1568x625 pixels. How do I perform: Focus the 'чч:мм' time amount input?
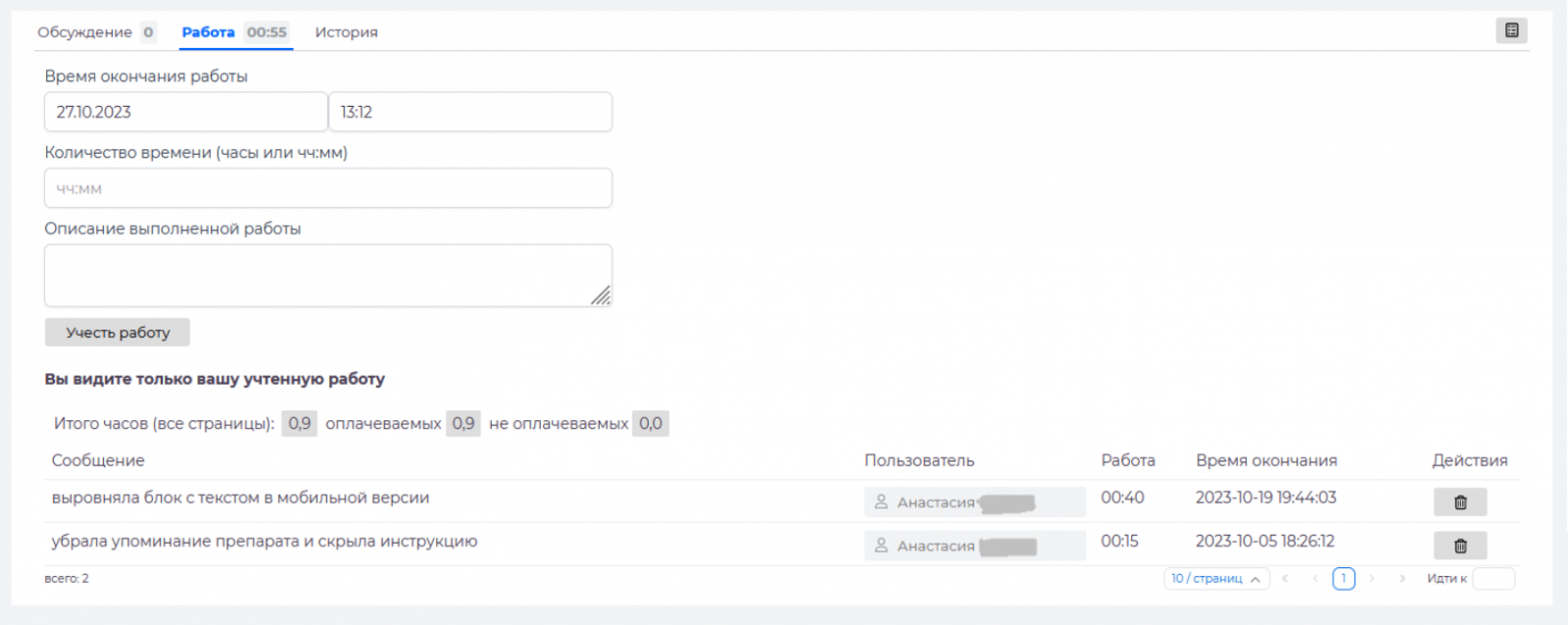tap(327, 188)
